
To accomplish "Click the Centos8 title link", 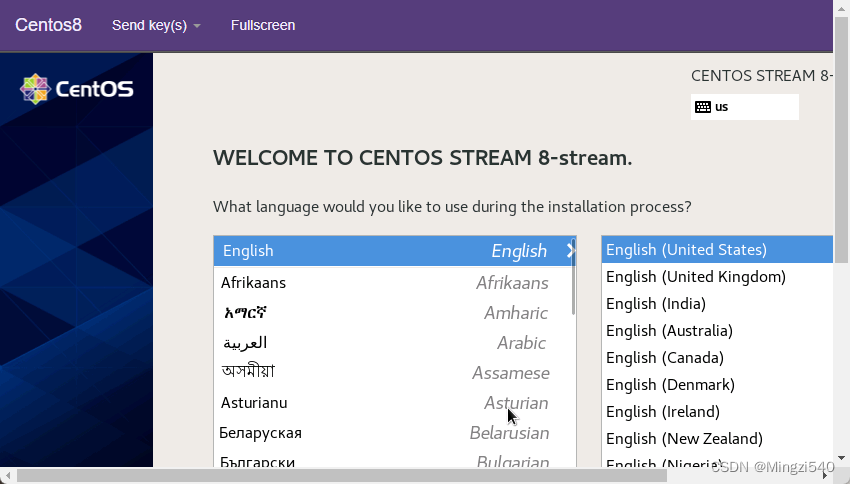I will (x=48, y=25).
